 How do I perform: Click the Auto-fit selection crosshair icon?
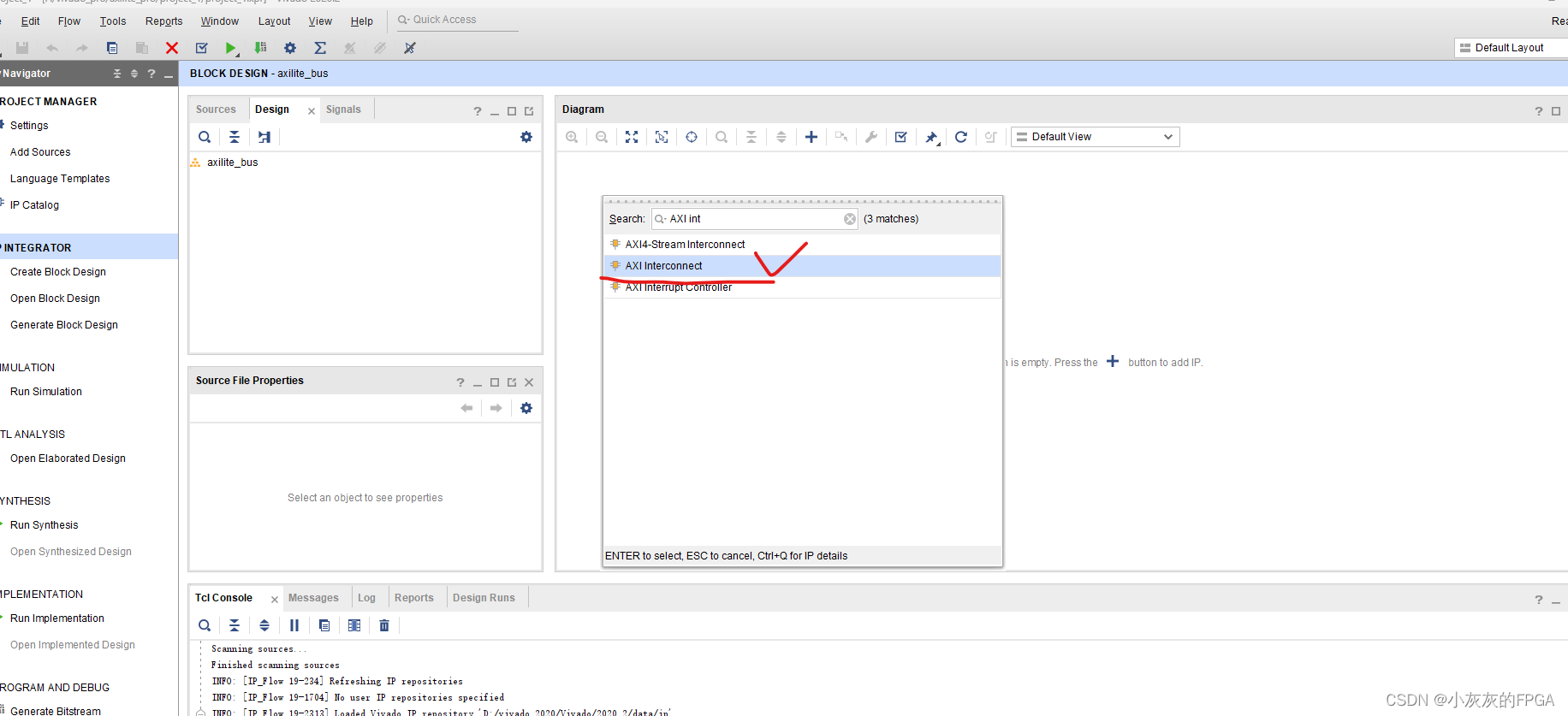coord(692,137)
